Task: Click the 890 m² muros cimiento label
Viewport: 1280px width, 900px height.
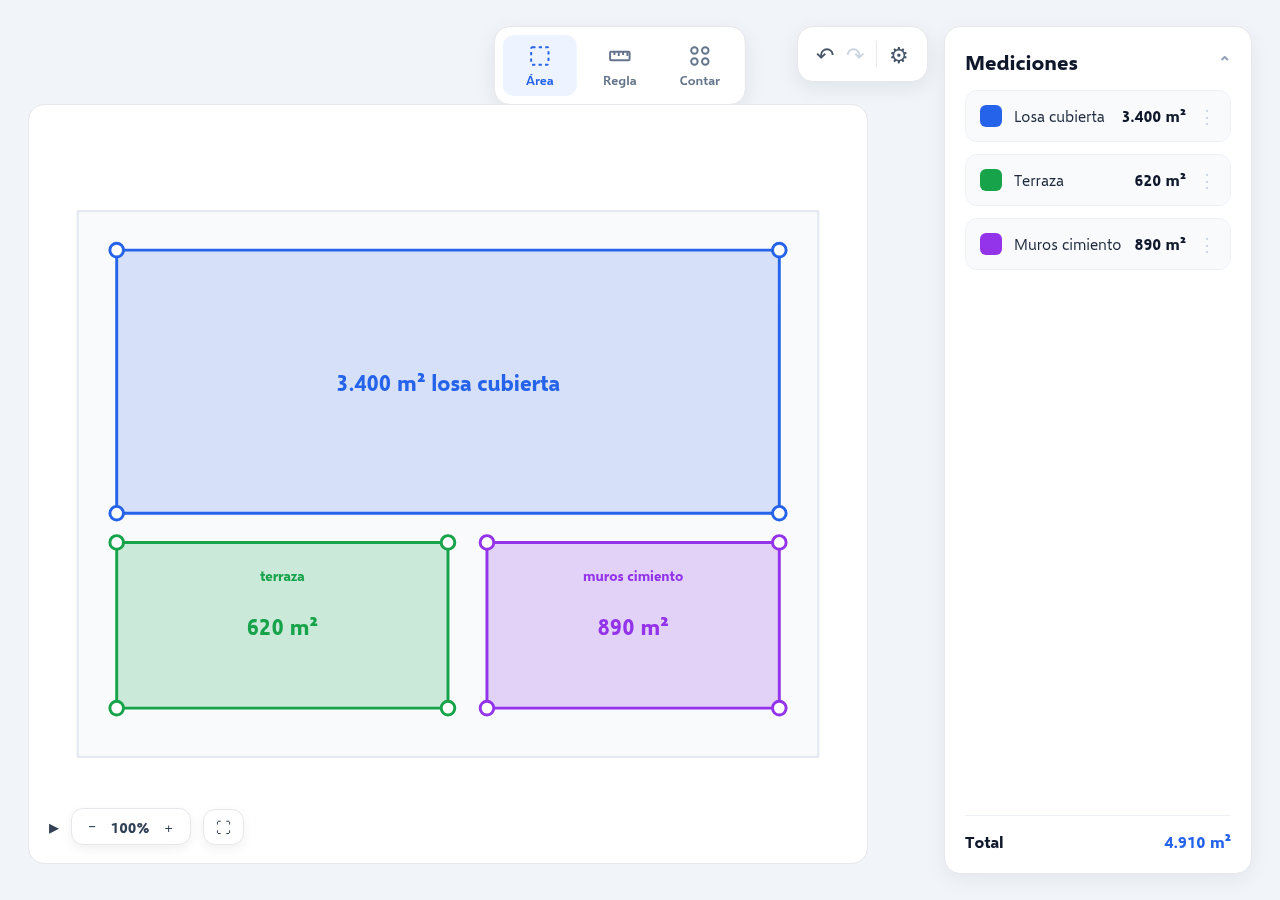Action: [633, 627]
